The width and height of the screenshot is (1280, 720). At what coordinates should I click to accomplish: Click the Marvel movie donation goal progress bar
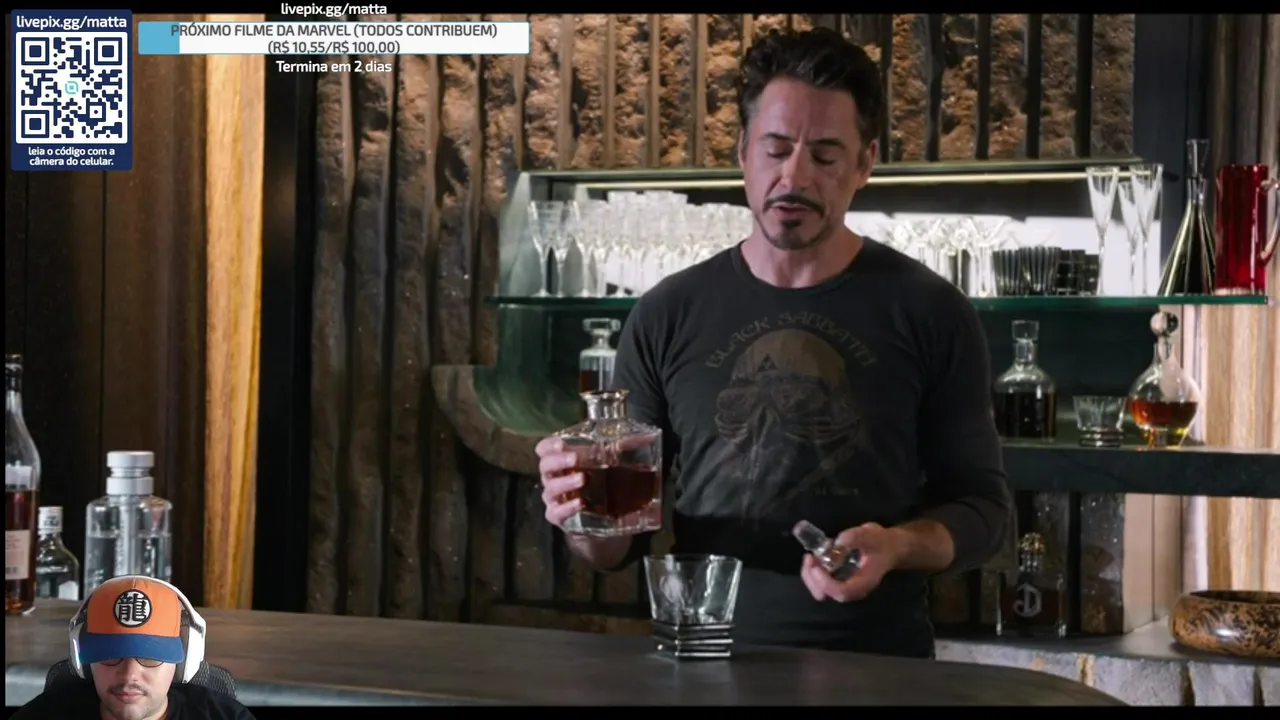(x=334, y=38)
